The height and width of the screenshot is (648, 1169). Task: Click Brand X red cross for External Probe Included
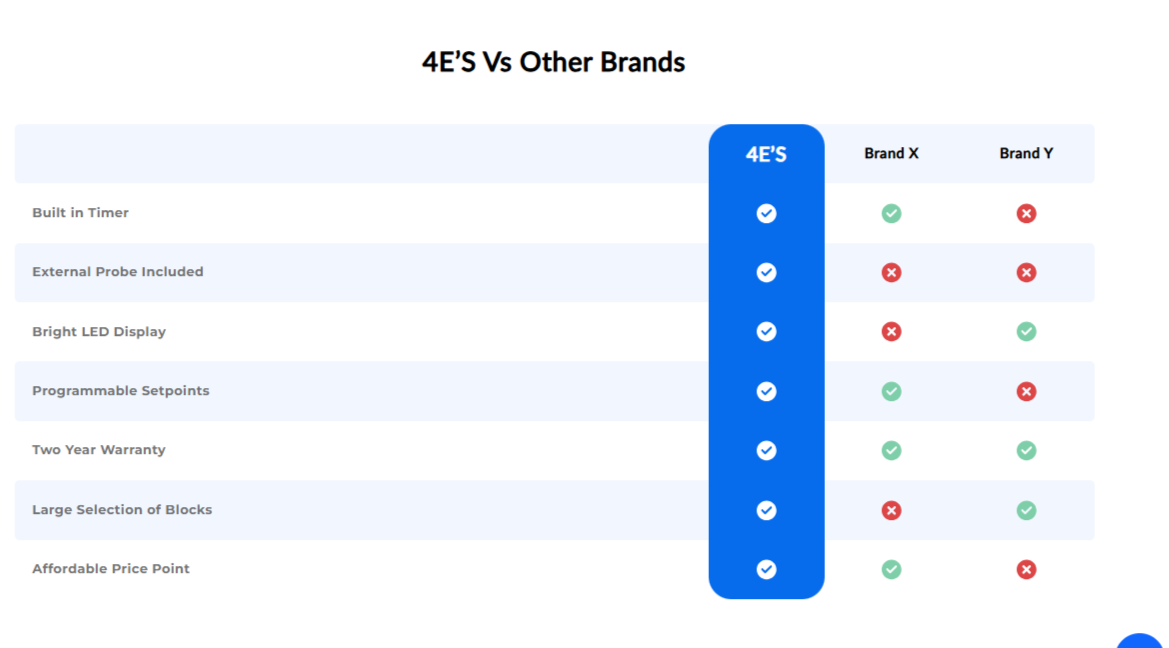pyautogui.click(x=891, y=272)
